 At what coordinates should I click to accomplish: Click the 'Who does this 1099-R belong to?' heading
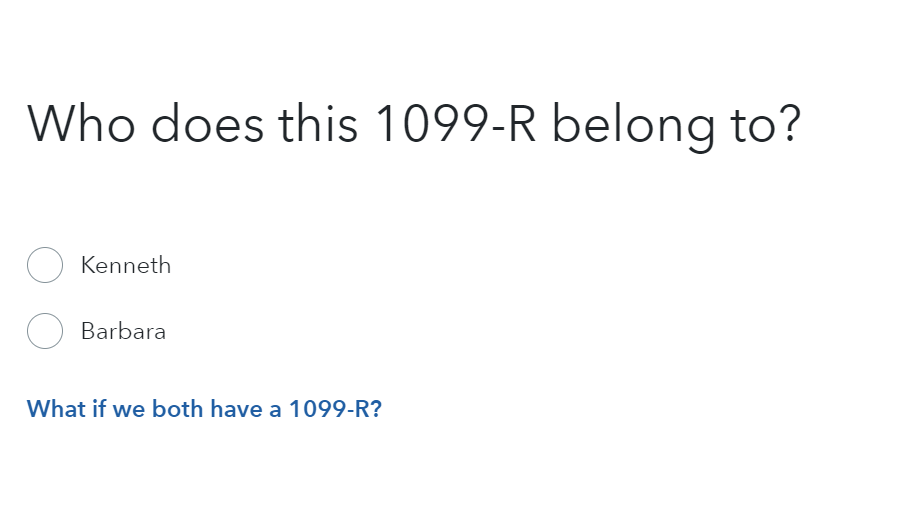point(414,124)
